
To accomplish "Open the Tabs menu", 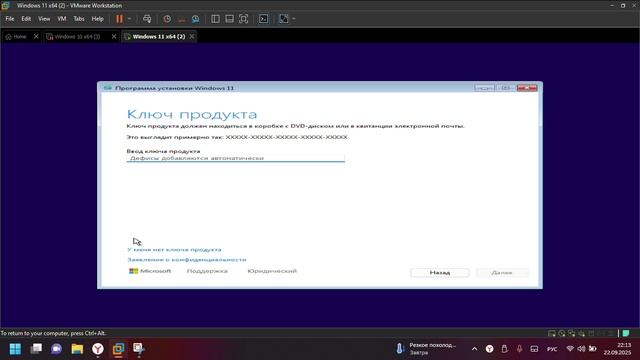I will (79, 19).
